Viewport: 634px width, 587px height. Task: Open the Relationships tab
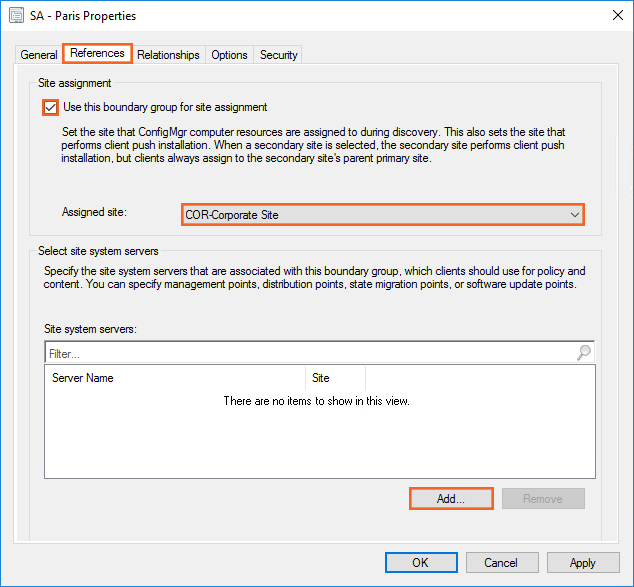pyautogui.click(x=168, y=55)
